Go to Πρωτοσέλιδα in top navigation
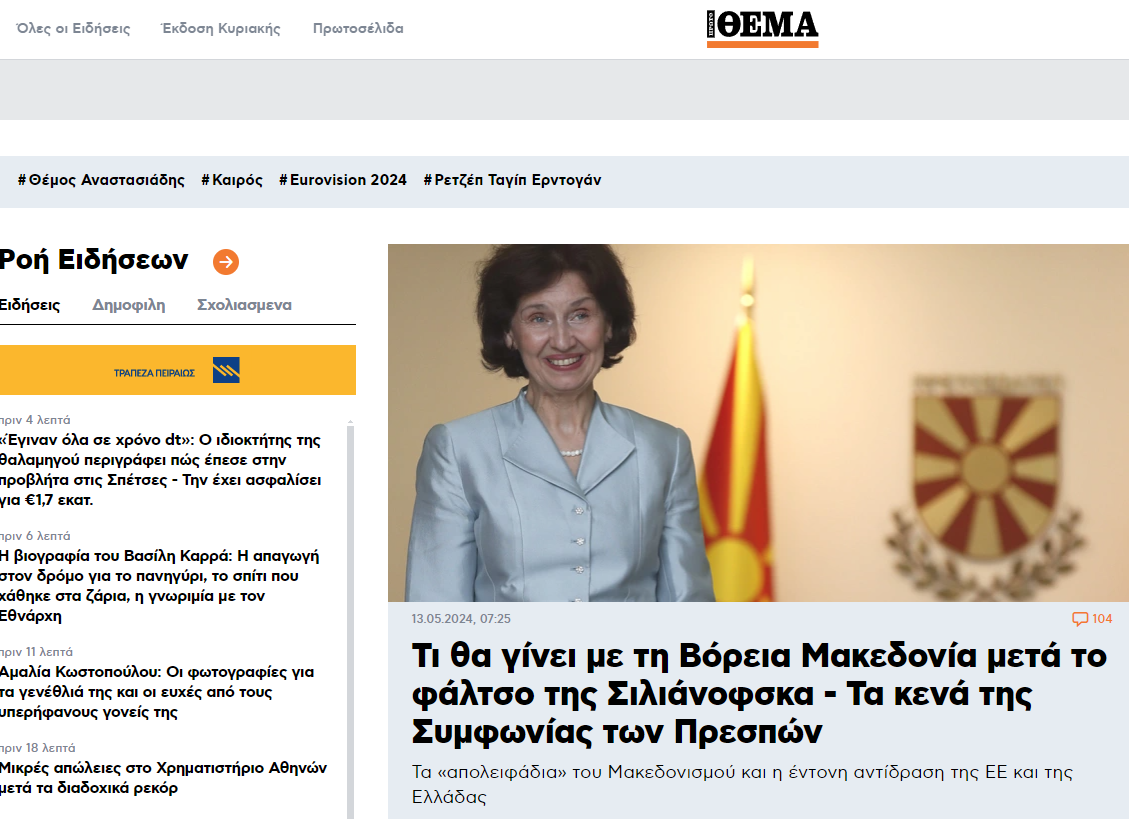This screenshot has height=819, width=1129. click(358, 29)
